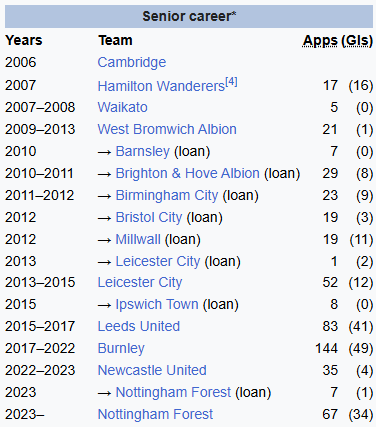
Task: Visit Brighton & Hove Albion page
Action: point(187,173)
